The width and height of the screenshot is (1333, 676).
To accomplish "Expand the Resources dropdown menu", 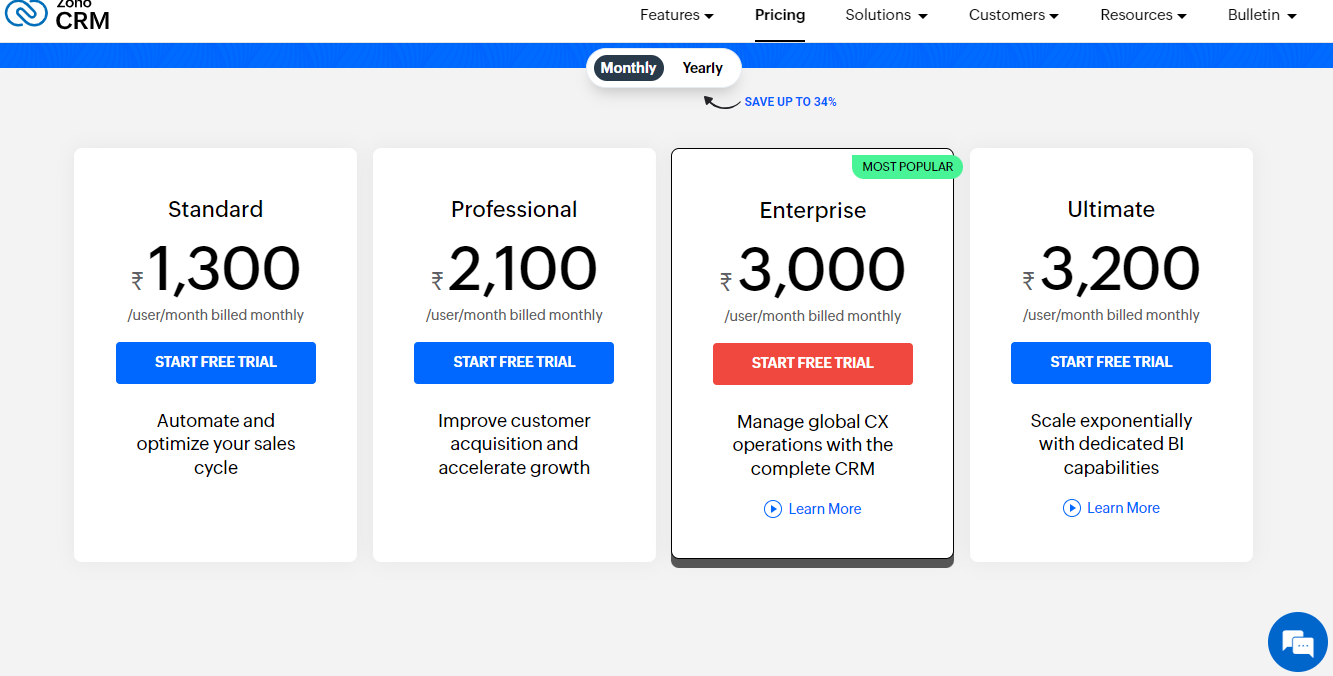I will point(1144,15).
